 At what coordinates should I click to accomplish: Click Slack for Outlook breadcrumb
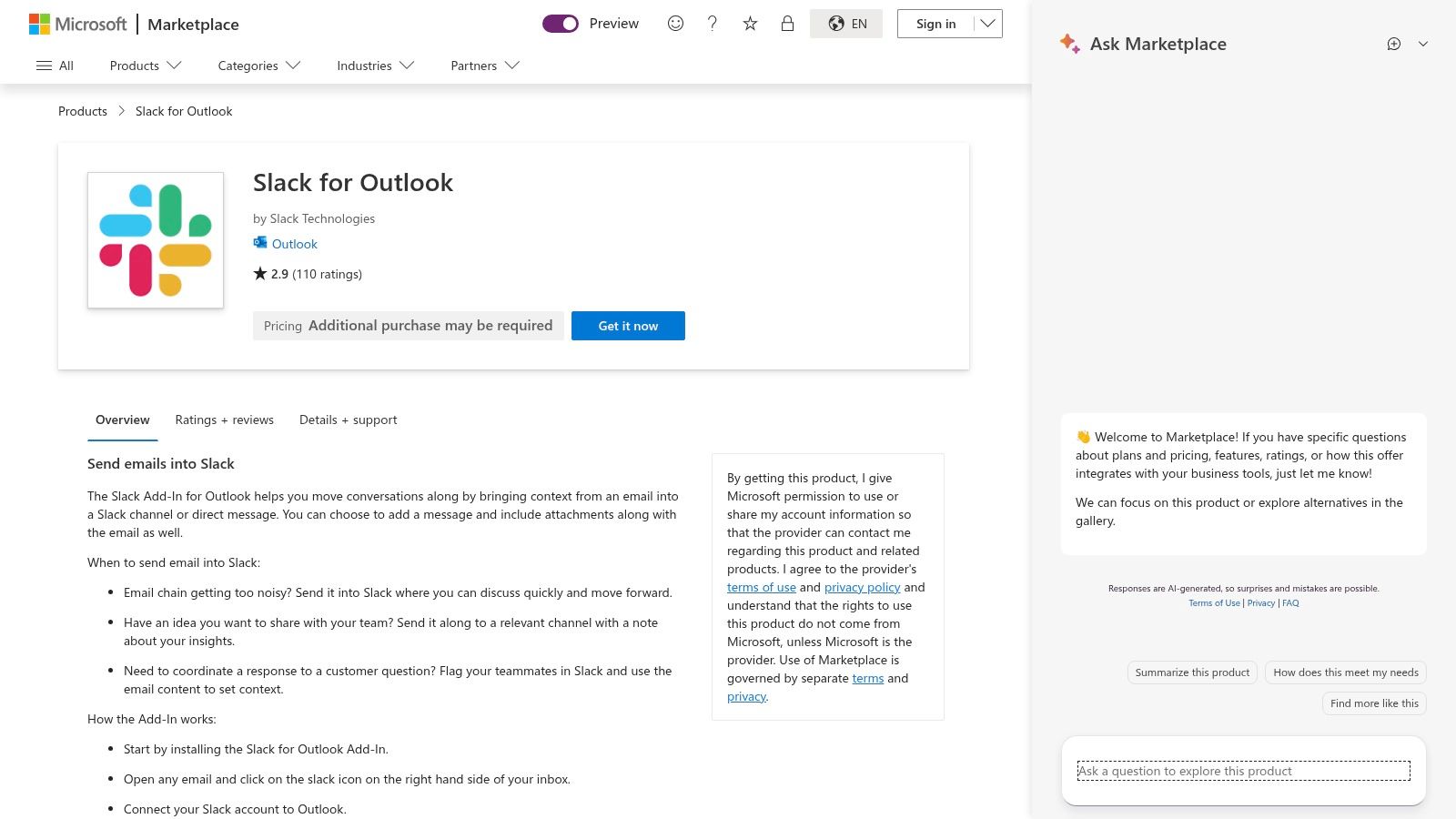184,111
